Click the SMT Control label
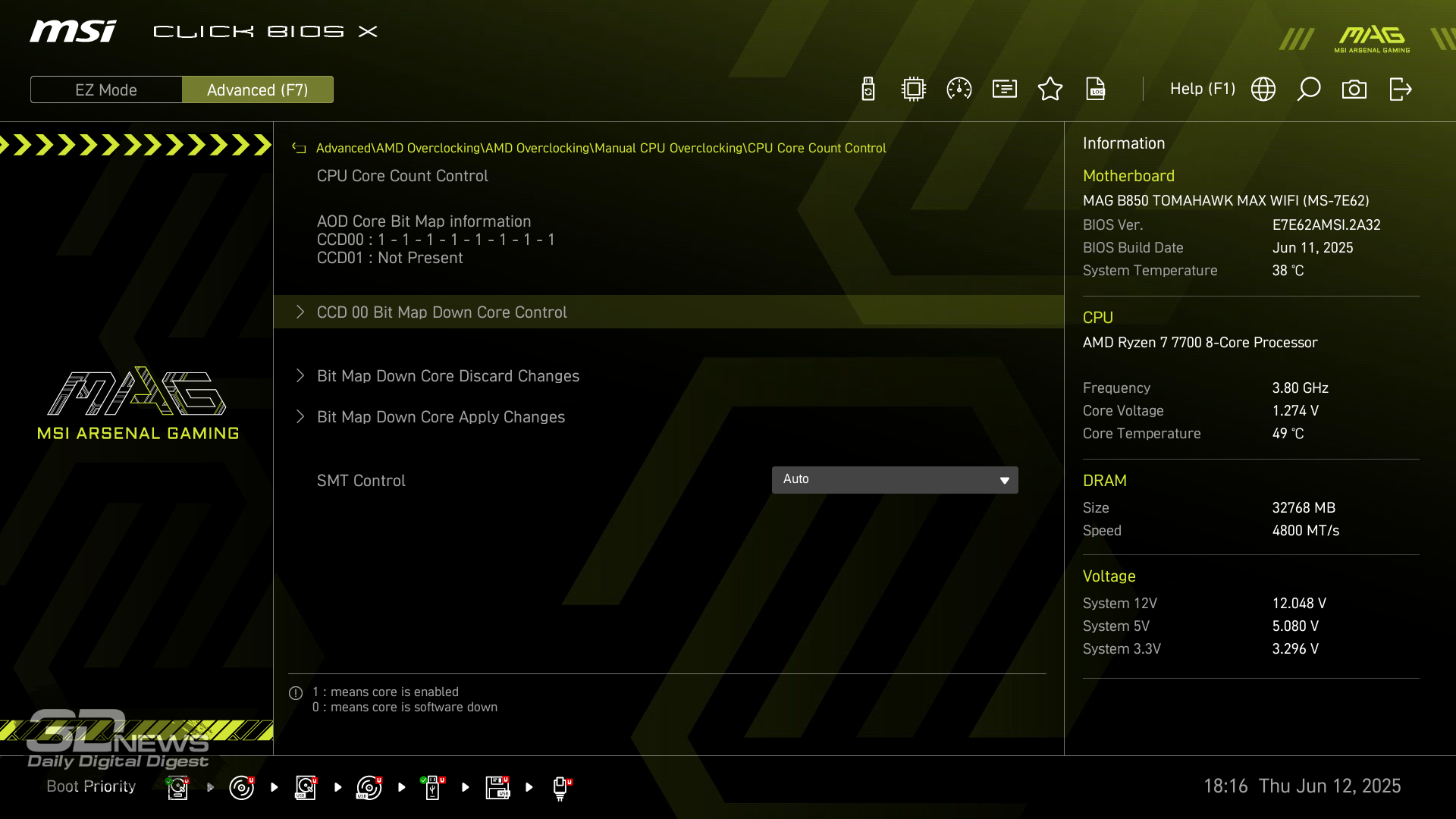This screenshot has height=819, width=1456. [x=361, y=481]
